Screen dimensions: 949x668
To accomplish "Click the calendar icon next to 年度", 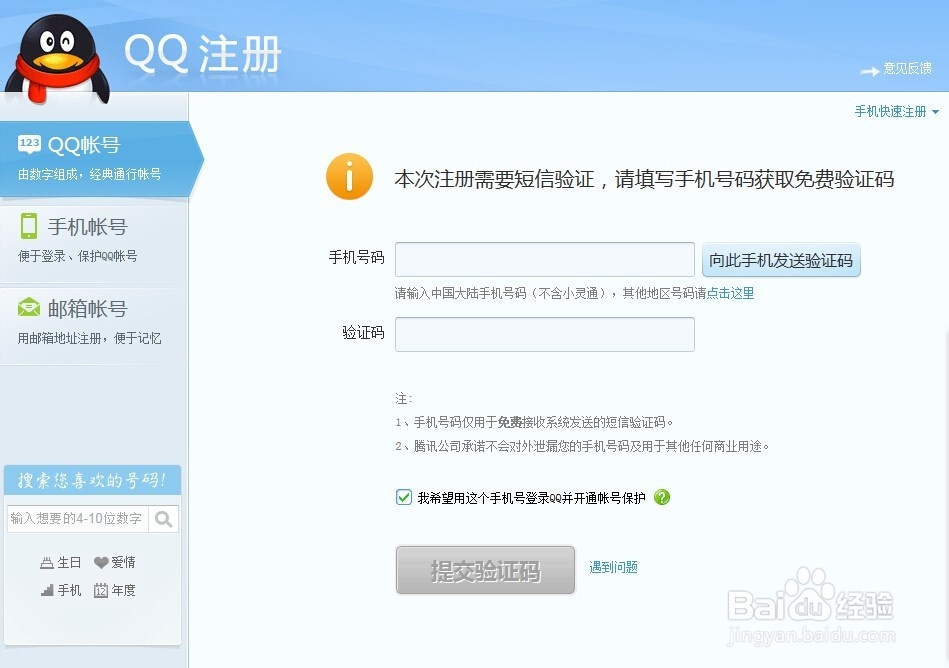I will pyautogui.click(x=101, y=590).
